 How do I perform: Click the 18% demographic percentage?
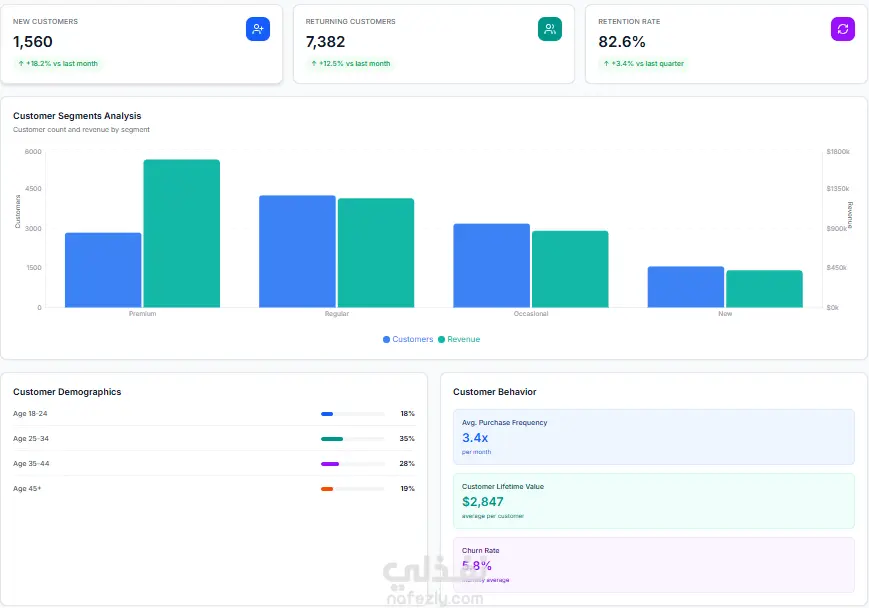point(407,413)
